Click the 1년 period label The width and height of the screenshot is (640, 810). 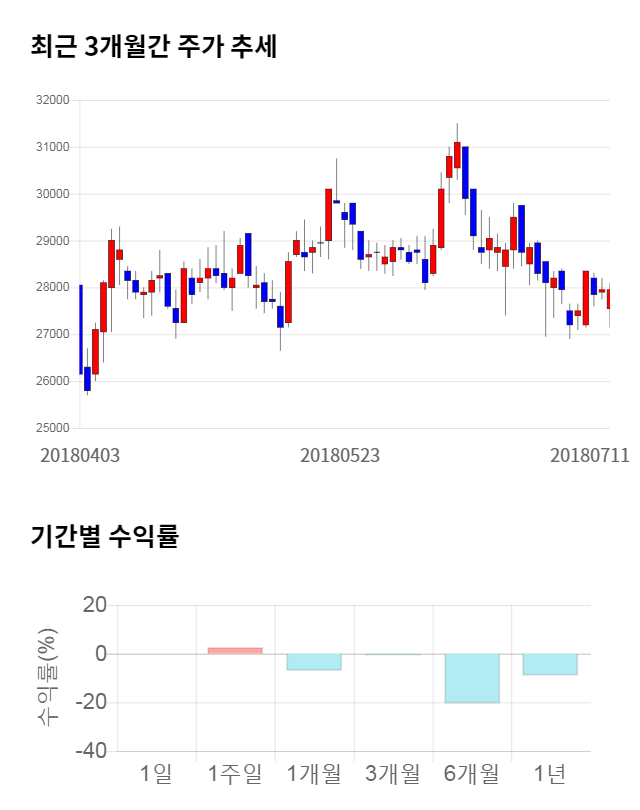(x=550, y=773)
